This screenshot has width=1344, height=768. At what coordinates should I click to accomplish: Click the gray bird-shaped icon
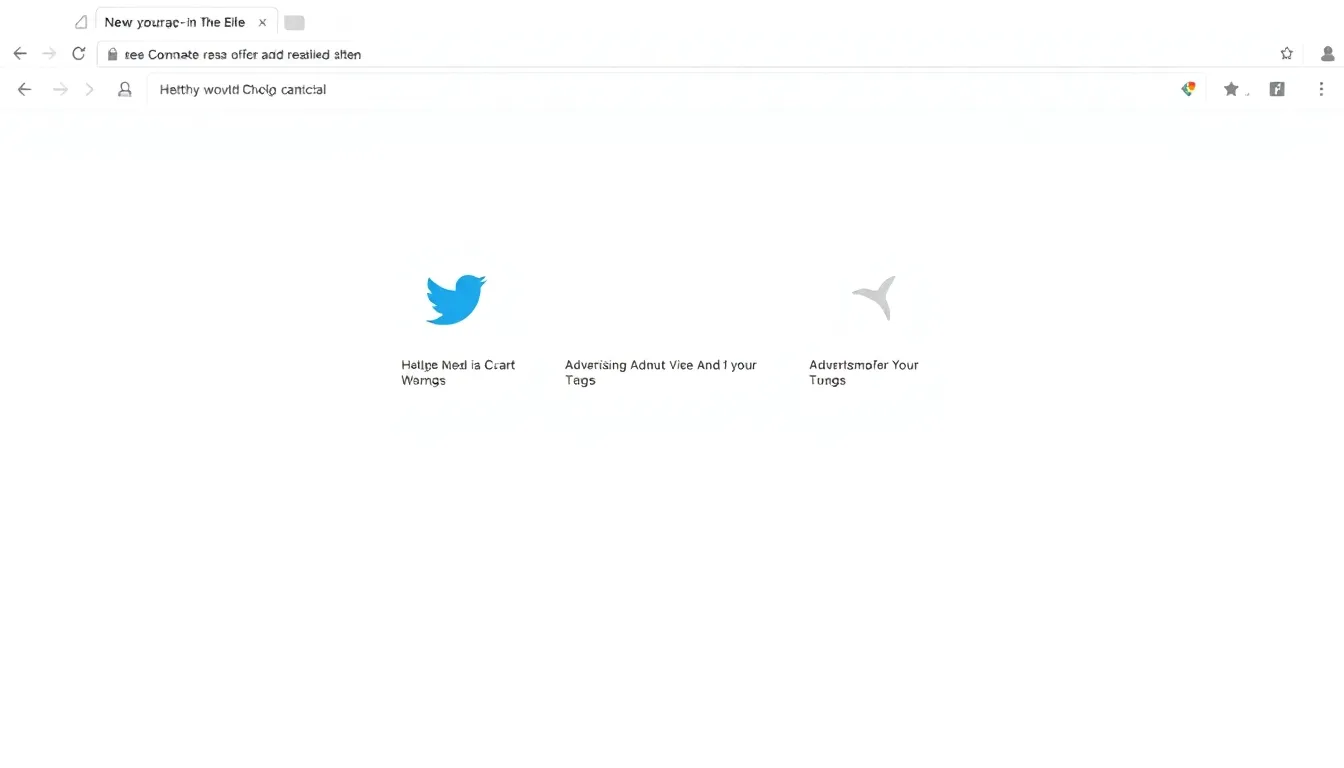pos(875,298)
